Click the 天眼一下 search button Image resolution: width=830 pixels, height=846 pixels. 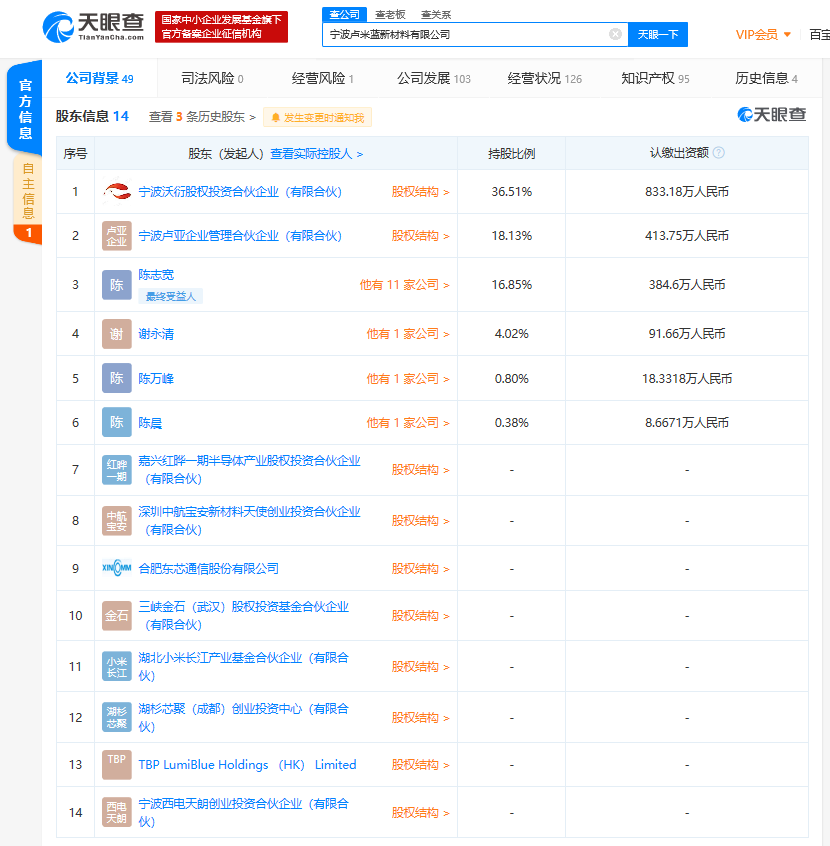[658, 34]
